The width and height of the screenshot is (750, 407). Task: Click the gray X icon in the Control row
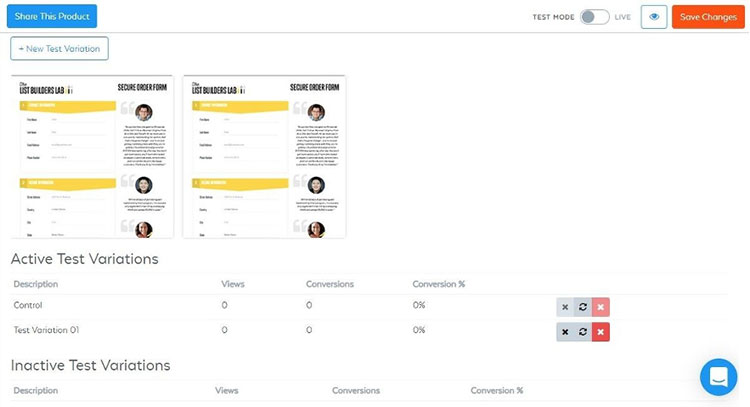click(565, 307)
